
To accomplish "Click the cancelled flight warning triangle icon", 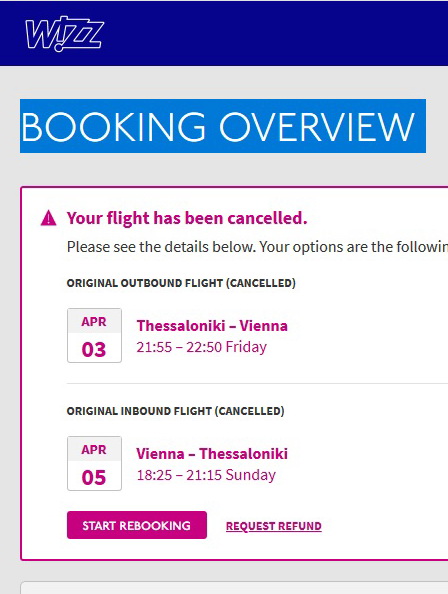I will click(x=48, y=219).
